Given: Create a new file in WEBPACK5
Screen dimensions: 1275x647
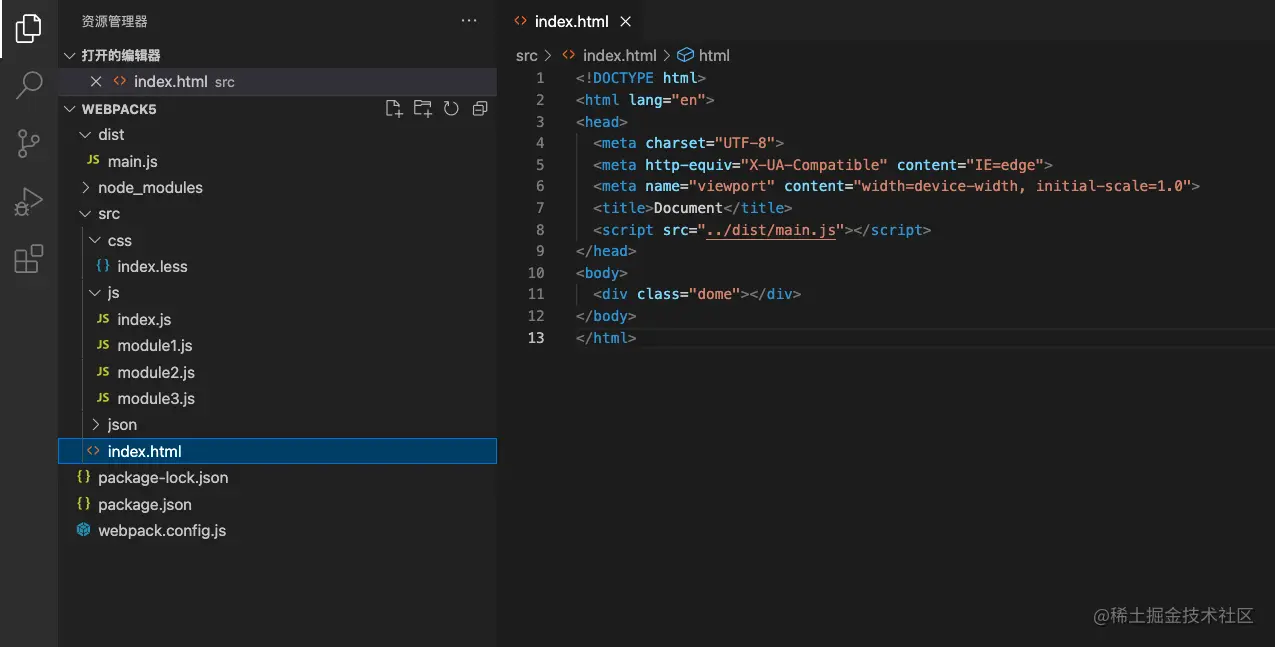Looking at the screenshot, I should coord(394,109).
